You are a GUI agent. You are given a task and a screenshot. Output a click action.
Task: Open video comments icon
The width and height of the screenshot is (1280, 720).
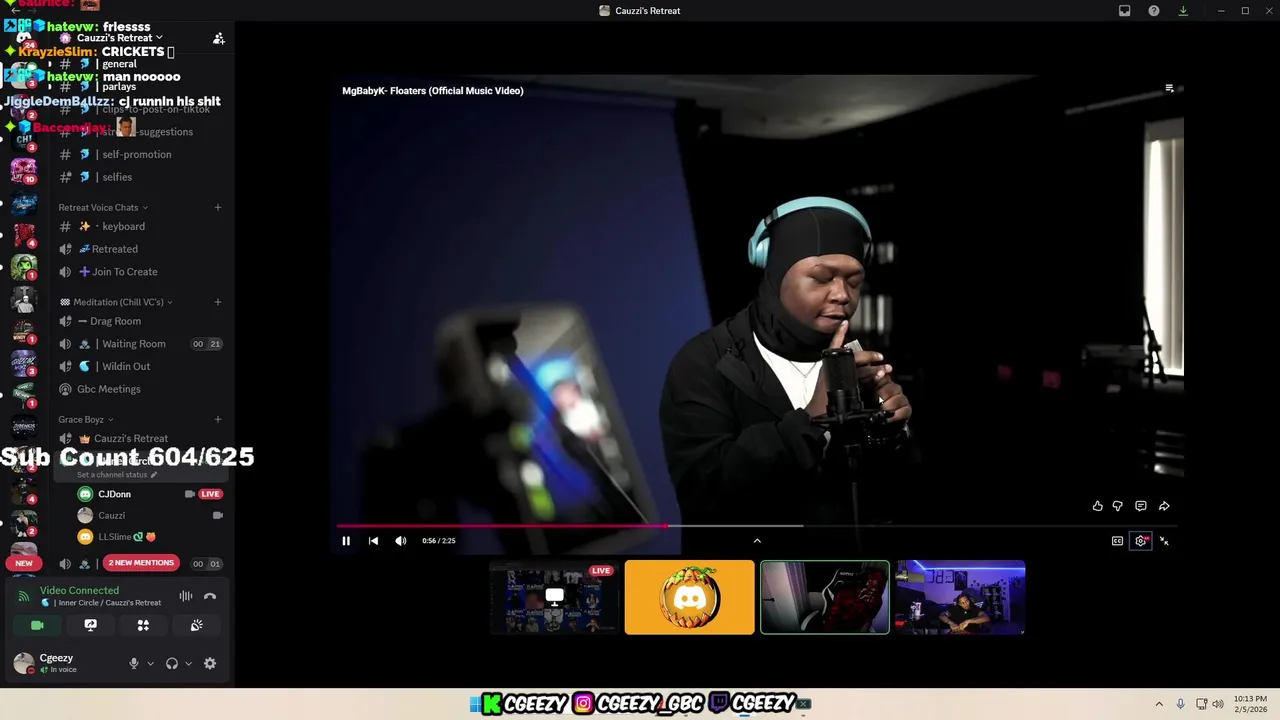pyautogui.click(x=1141, y=506)
